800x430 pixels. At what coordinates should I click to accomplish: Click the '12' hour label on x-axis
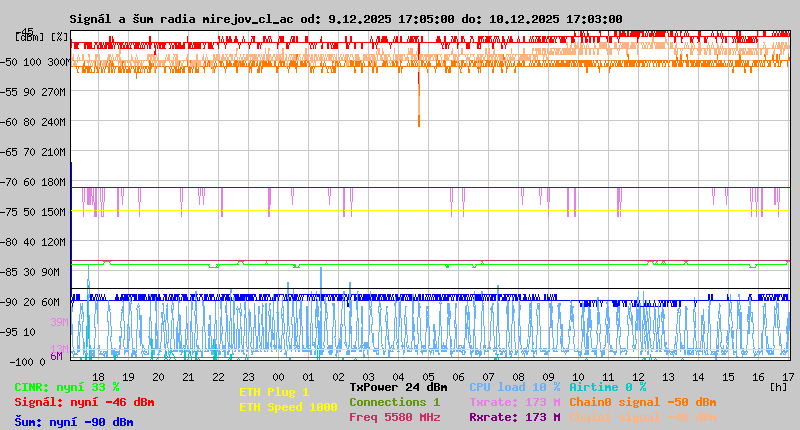(x=638, y=377)
